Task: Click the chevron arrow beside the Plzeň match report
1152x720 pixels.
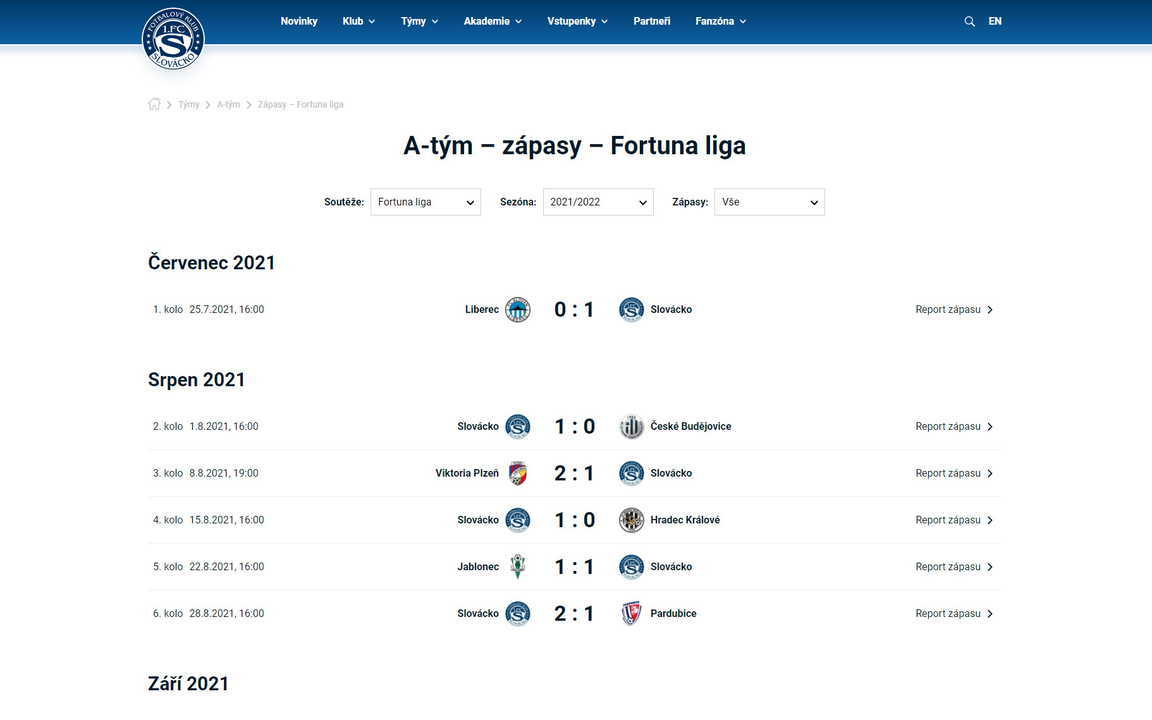Action: (990, 473)
